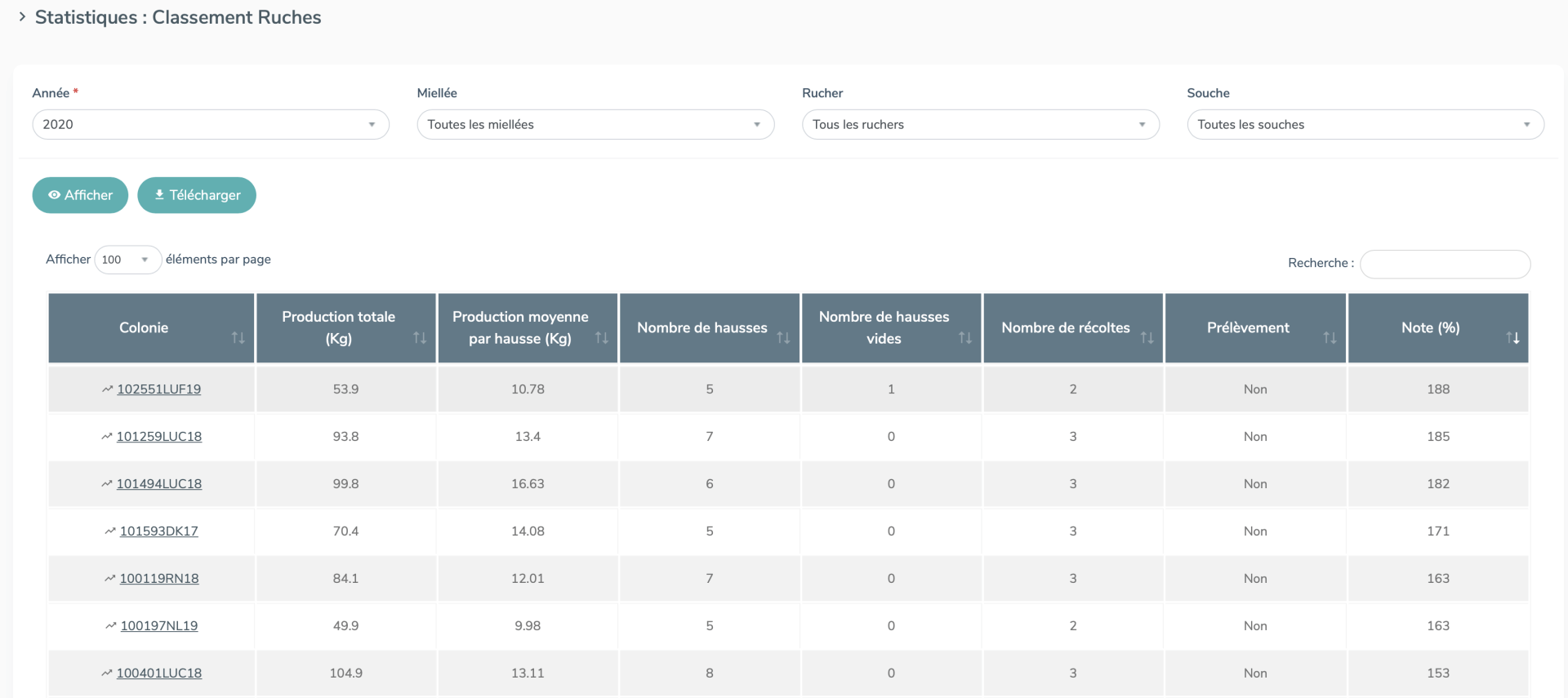Open the Année dropdown showing 2020

210,125
